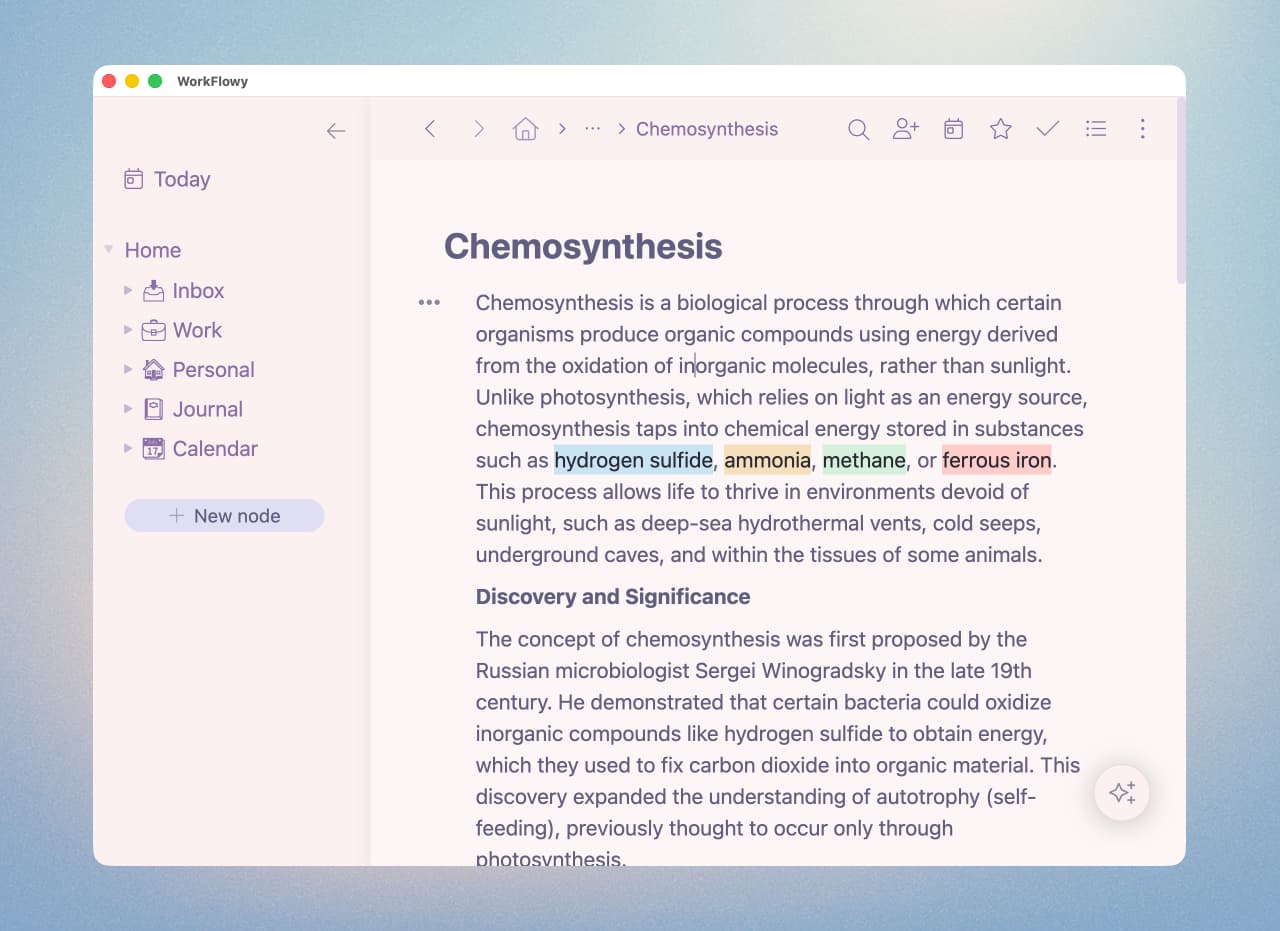Open the paragraph's three-dot bullet menu

coord(429,302)
